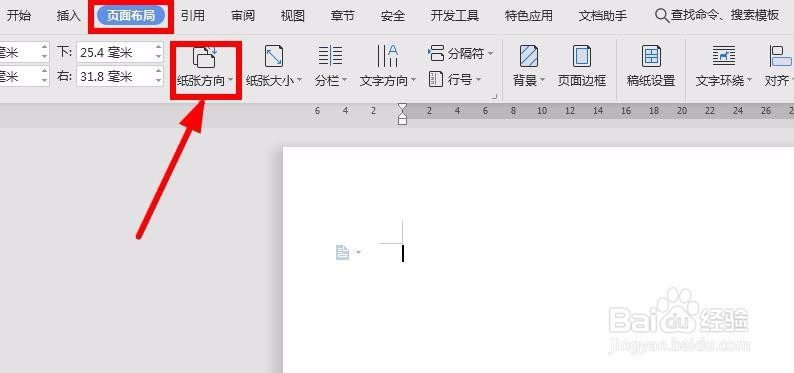Expand the 文字环绕 dropdown arrow
The height and width of the screenshot is (373, 794).
coord(749,80)
